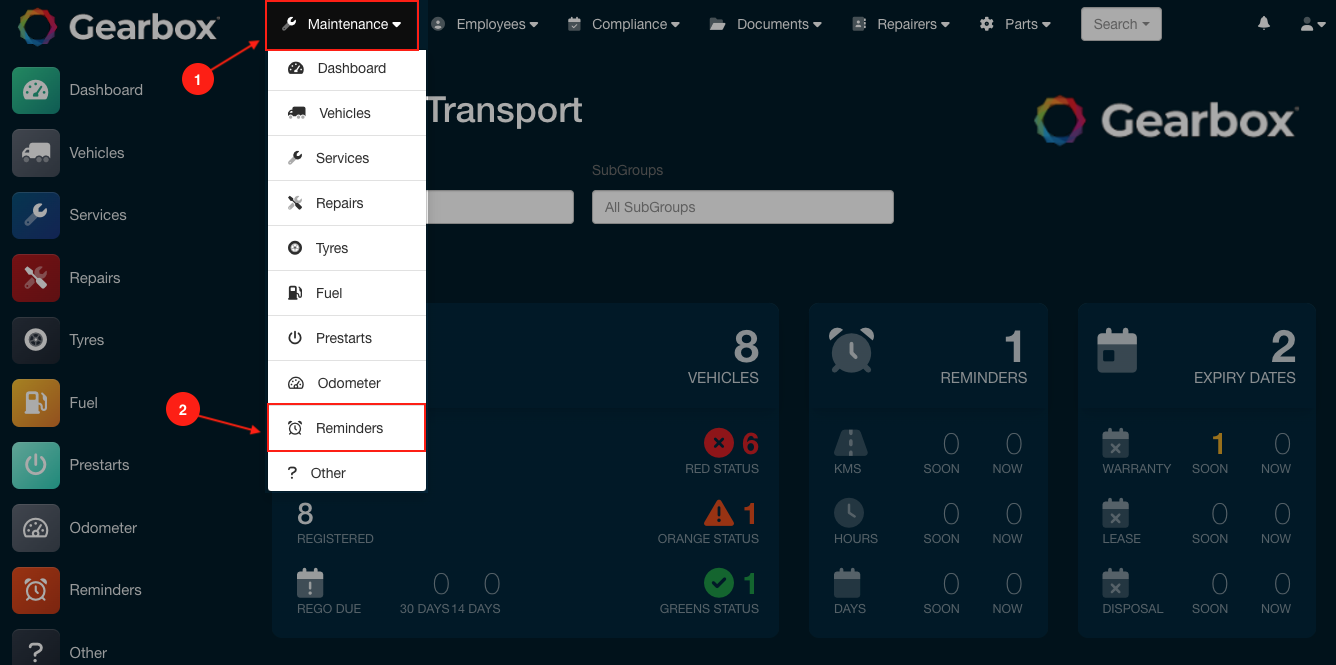This screenshot has width=1336, height=665.
Task: Choose Prestarts from Maintenance menu
Action: tap(347, 338)
